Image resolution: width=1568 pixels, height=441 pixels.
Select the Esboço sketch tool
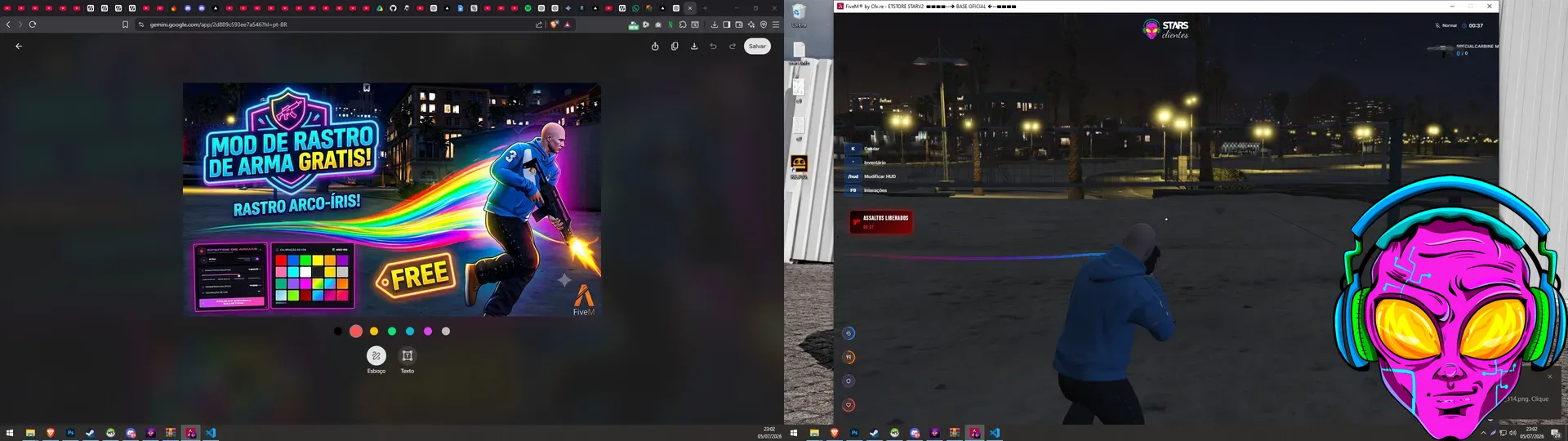coord(376,356)
